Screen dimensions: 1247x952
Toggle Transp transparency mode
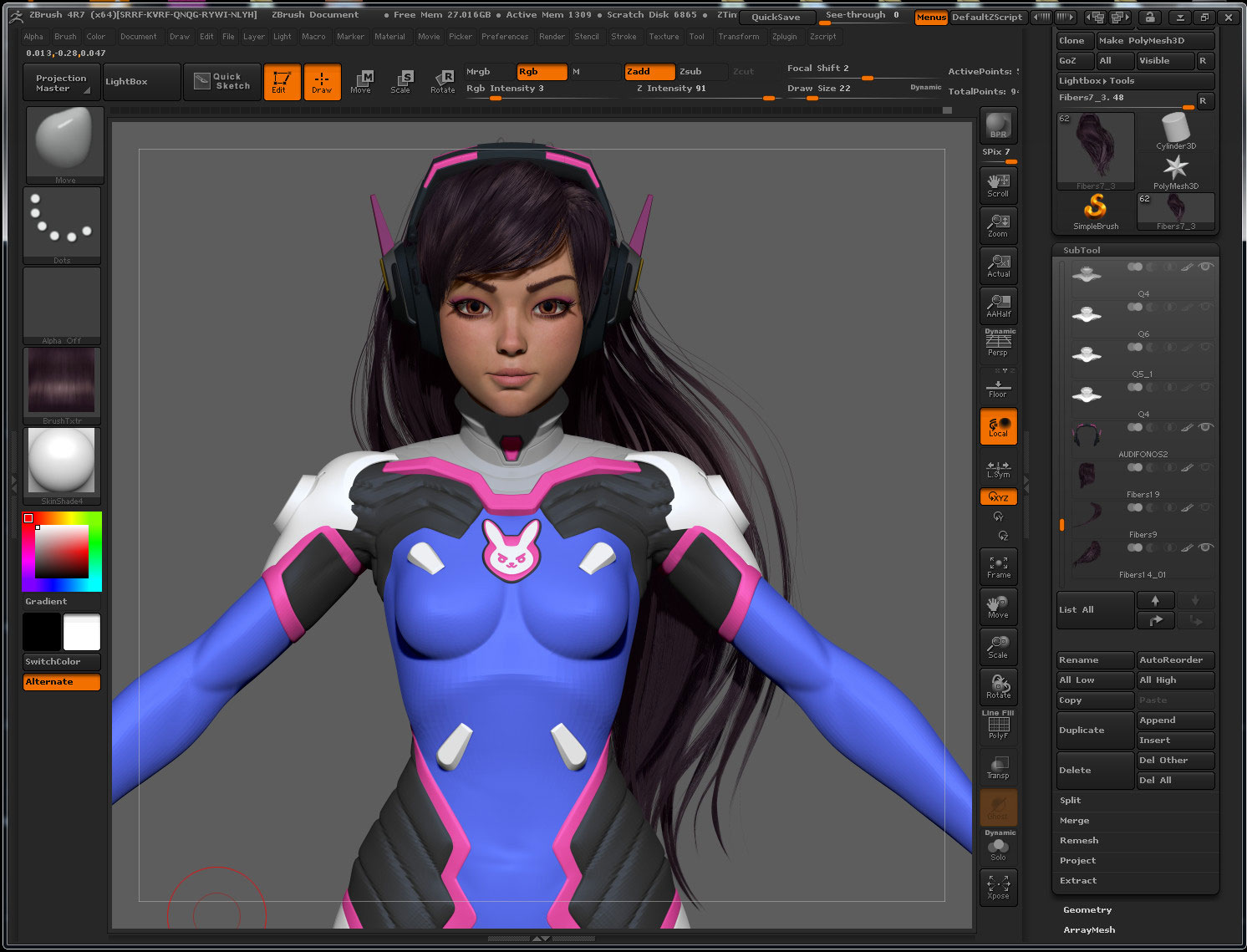coord(998,767)
